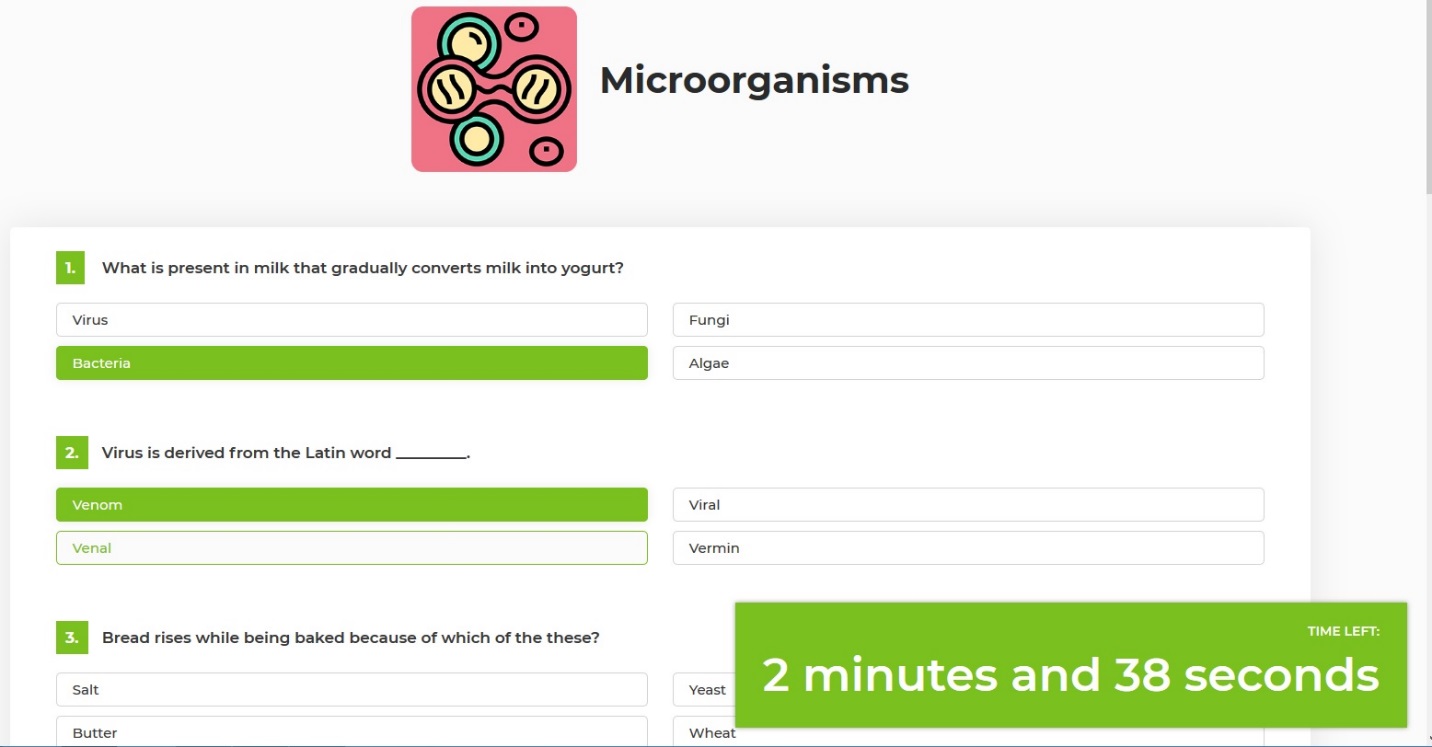This screenshot has height=747, width=1432.
Task: Select Venom as the Latin word
Action: [x=351, y=505]
